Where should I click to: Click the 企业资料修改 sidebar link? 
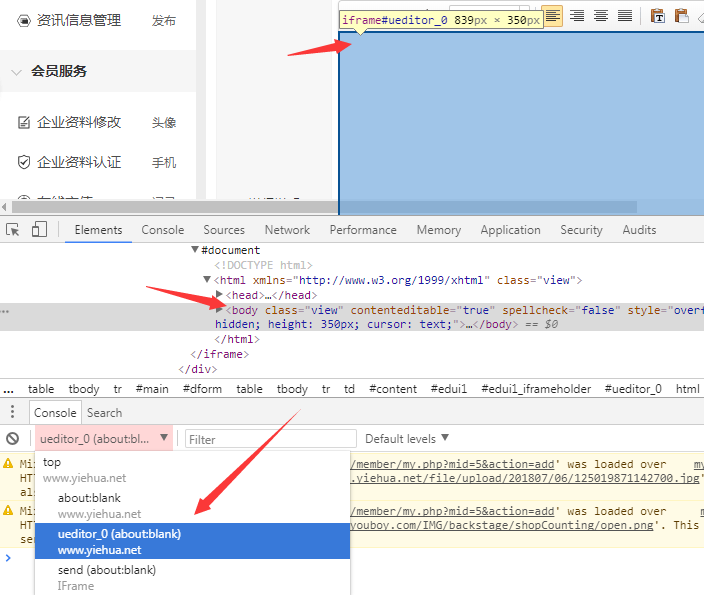pos(79,122)
